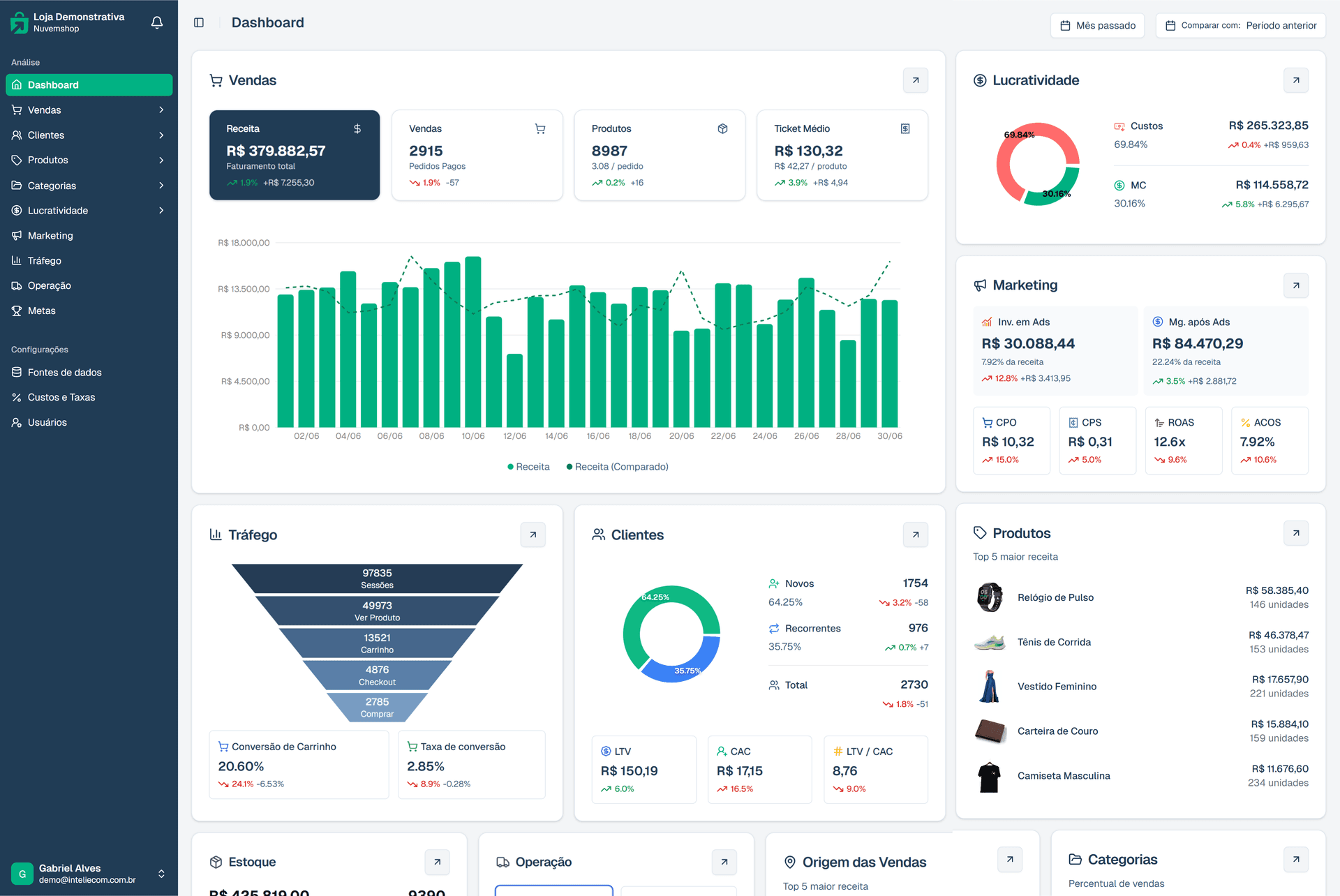Viewport: 1340px width, 896px height.
Task: Expand the Clientes sidebar chevron
Action: (x=161, y=135)
